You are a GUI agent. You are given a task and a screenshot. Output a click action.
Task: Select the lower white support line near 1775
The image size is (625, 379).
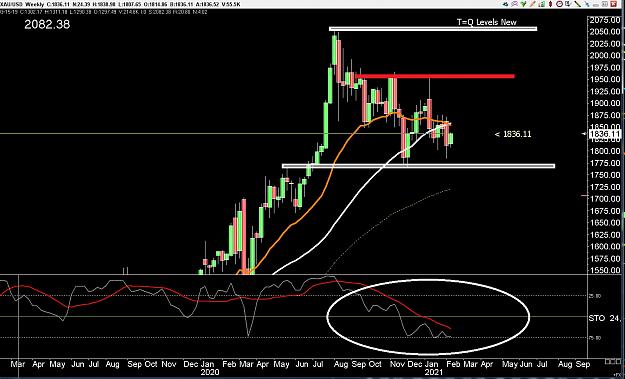point(418,166)
